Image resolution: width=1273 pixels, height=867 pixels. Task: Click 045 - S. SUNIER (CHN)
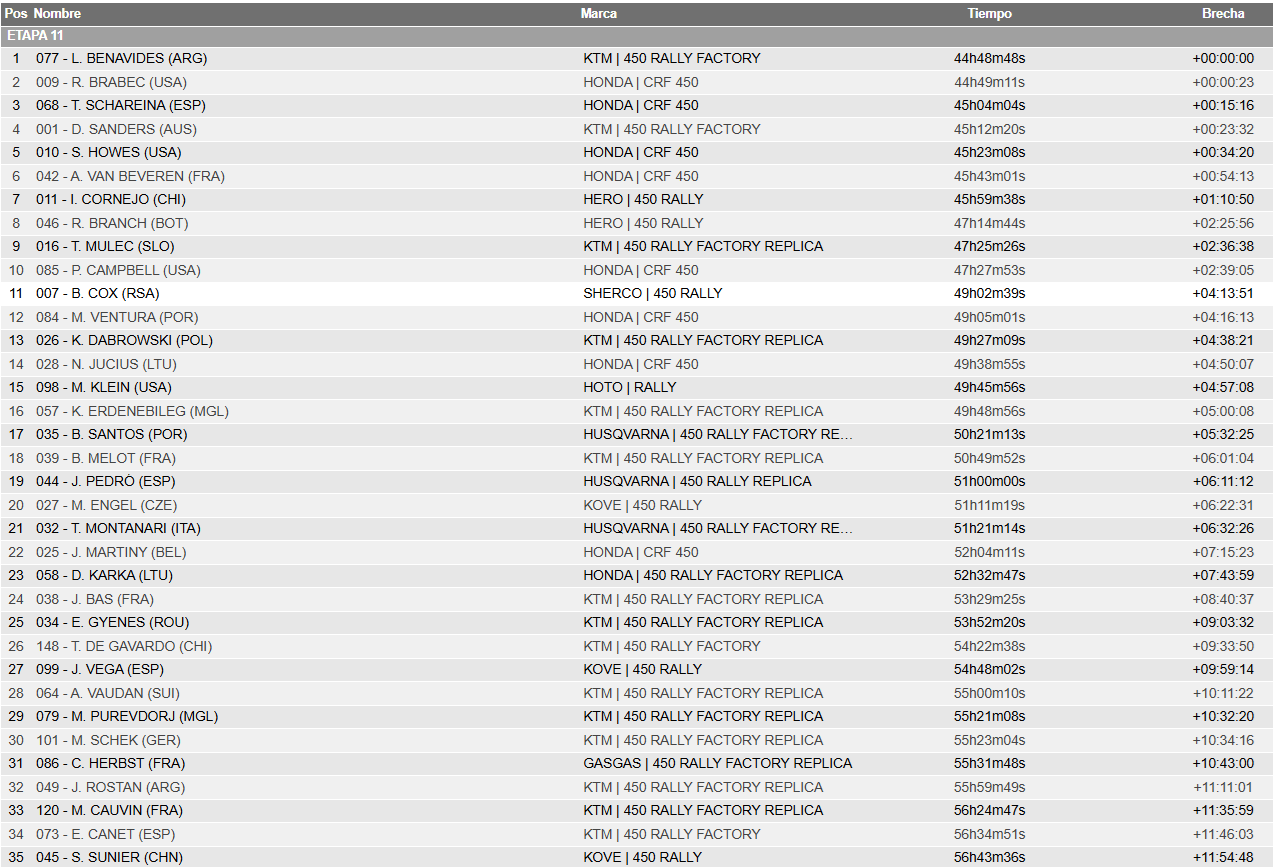109,857
